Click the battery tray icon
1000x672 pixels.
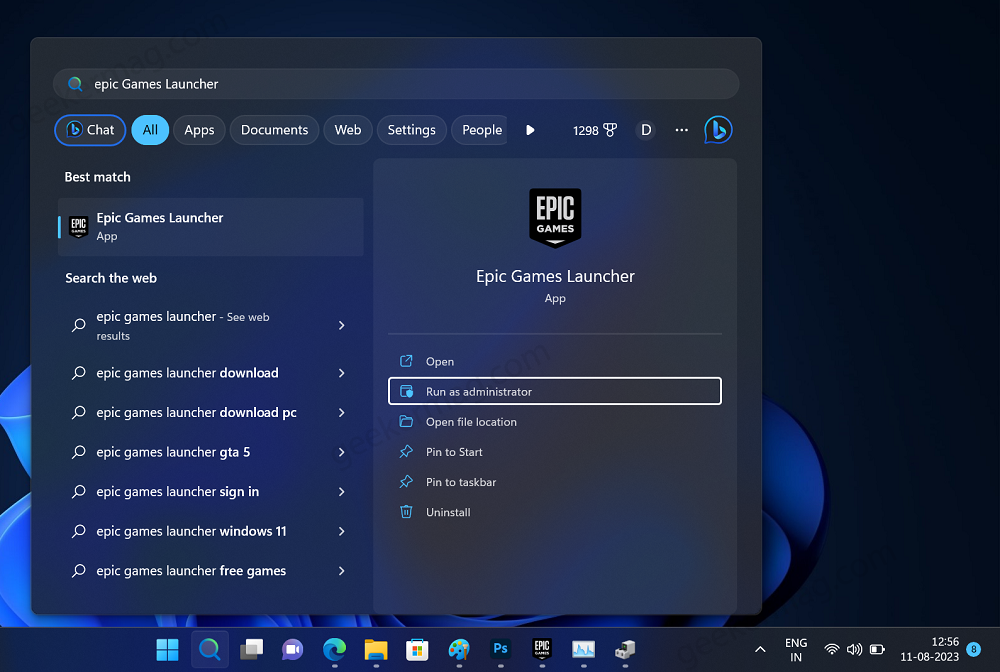[878, 650]
